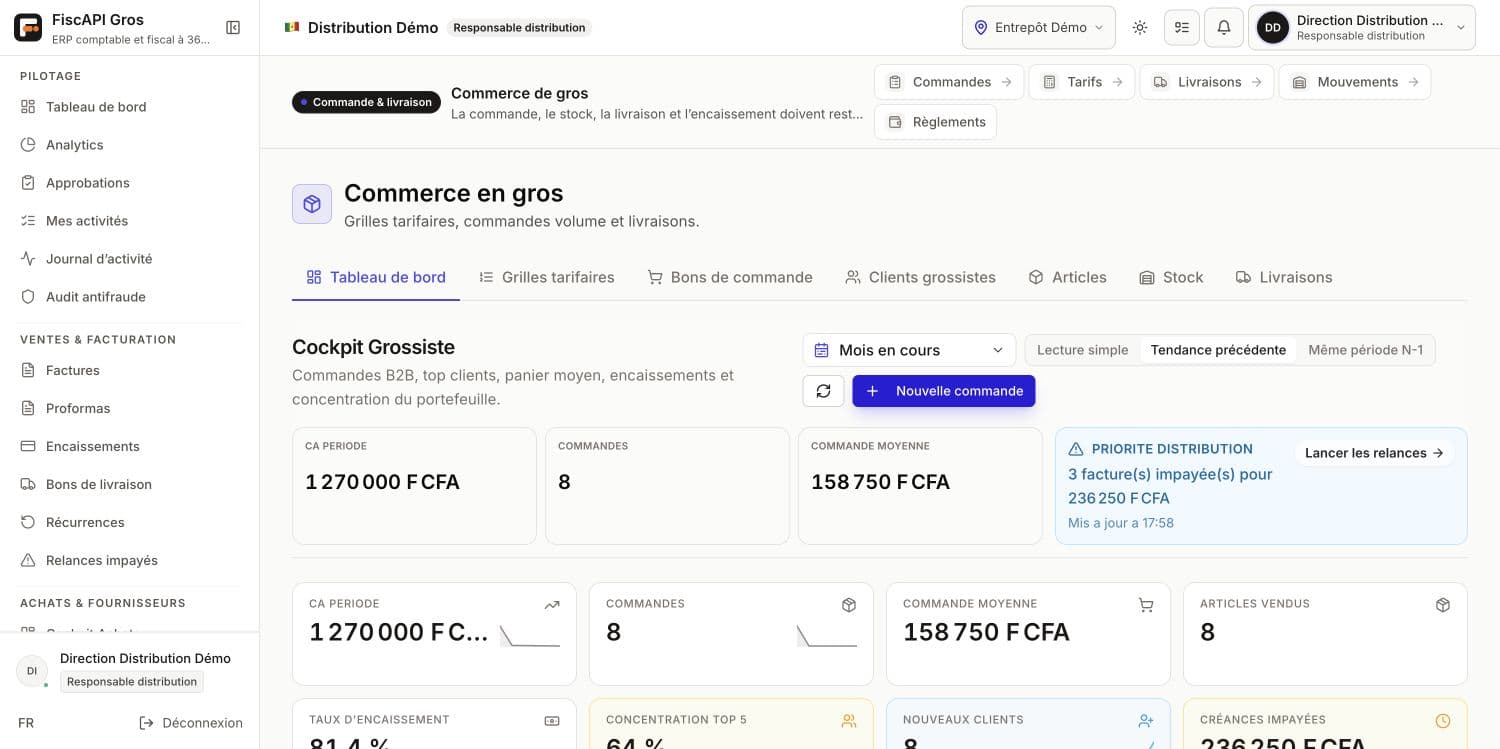Viewport: 1500px width, 749px height.
Task: Open Approbations in sidebar
Action: (130, 183)
